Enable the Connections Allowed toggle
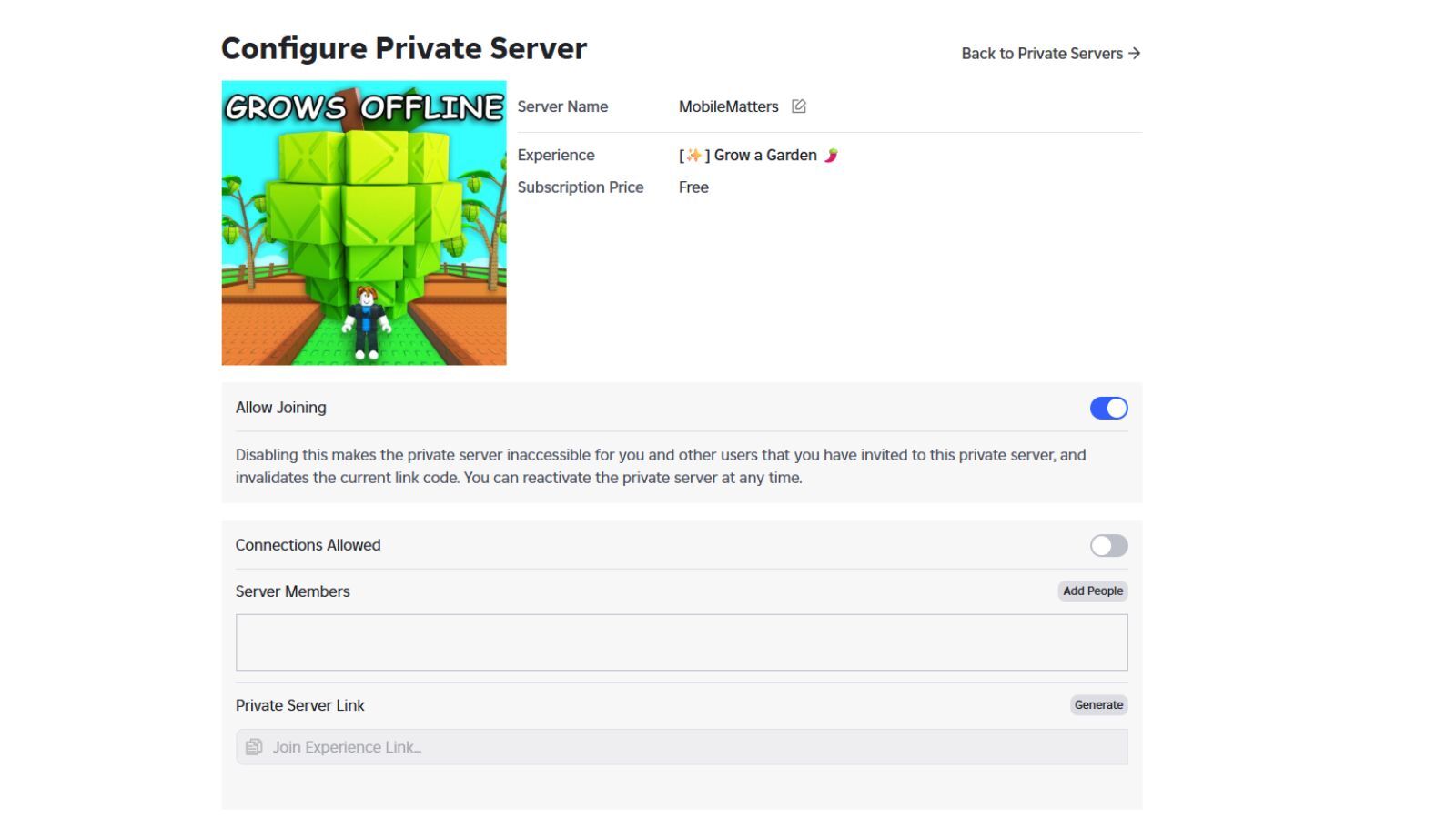Viewport: 1456px width, 819px height. [1108, 545]
